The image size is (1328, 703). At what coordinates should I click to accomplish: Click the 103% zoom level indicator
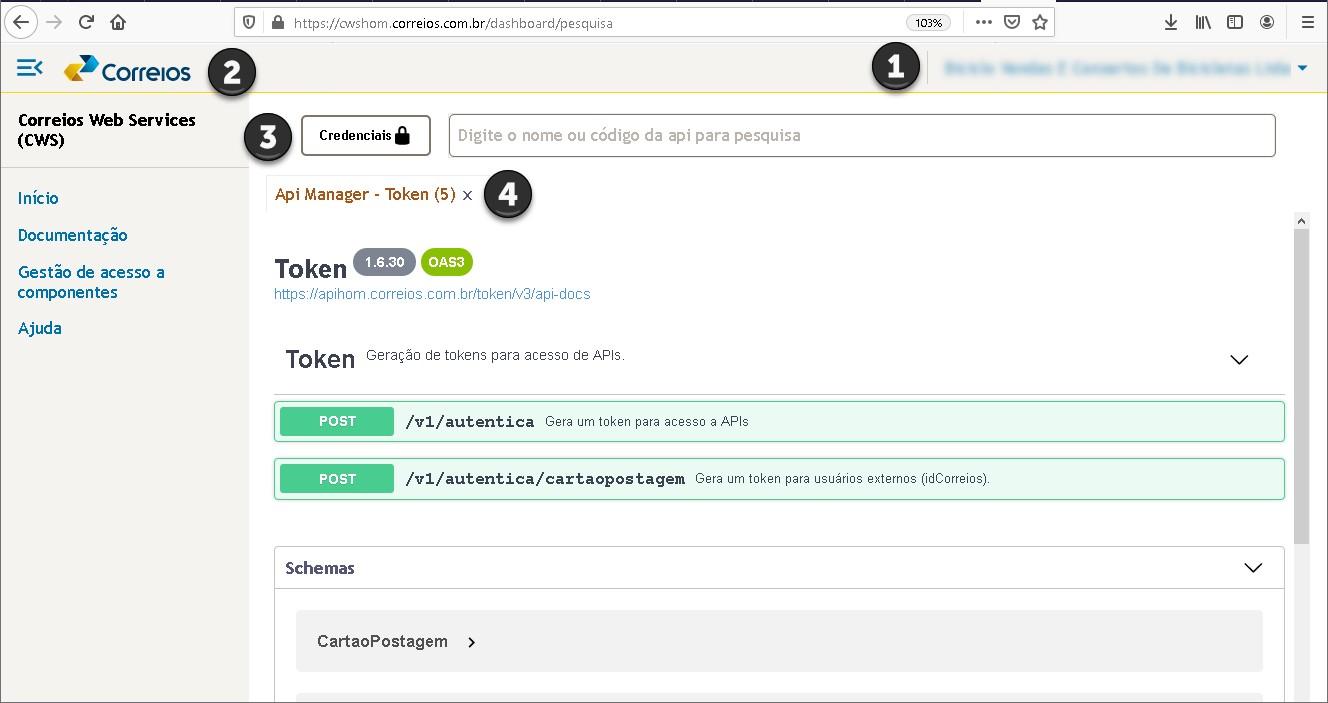(928, 22)
